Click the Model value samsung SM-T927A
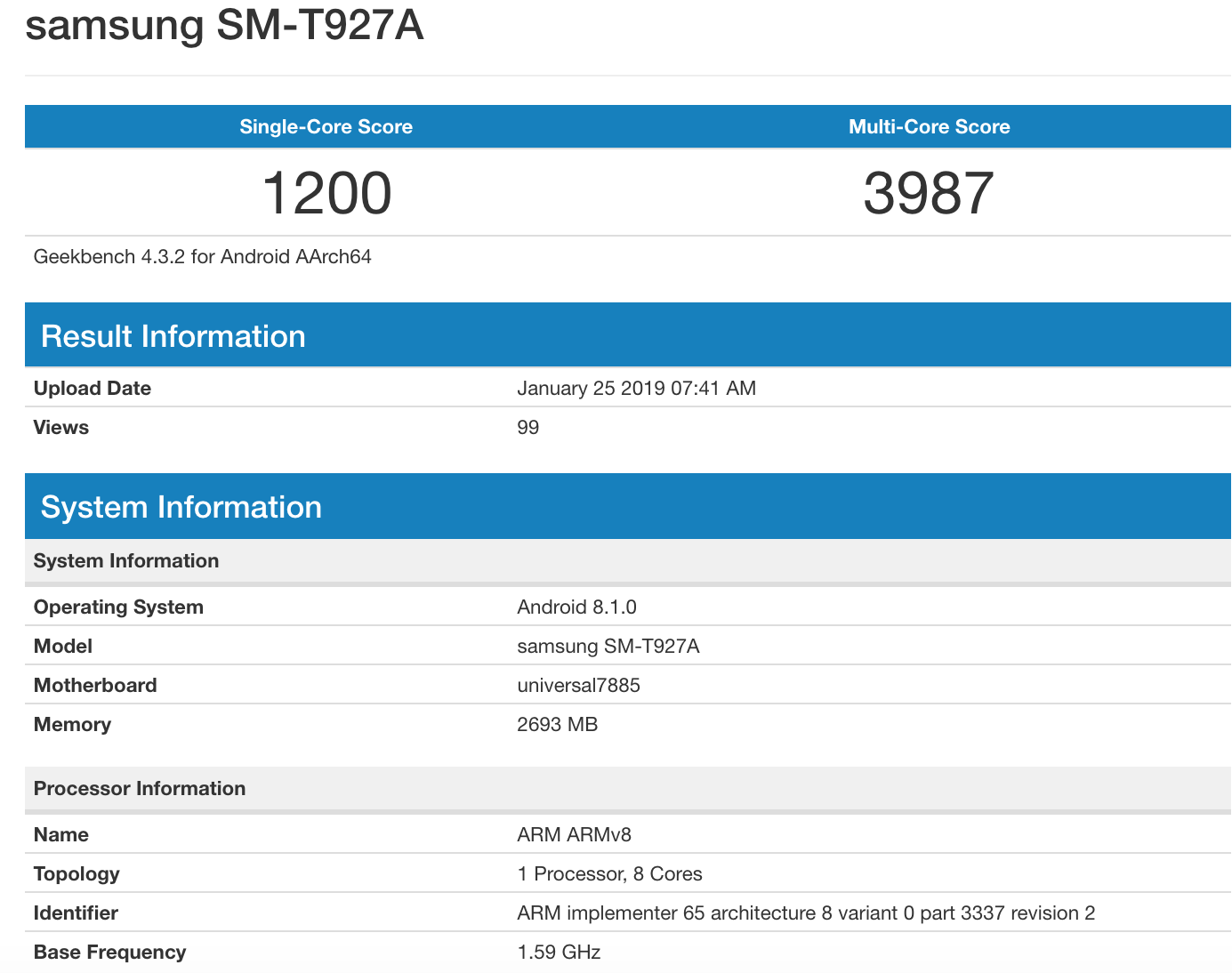The height and width of the screenshot is (973, 1232). coord(608,647)
